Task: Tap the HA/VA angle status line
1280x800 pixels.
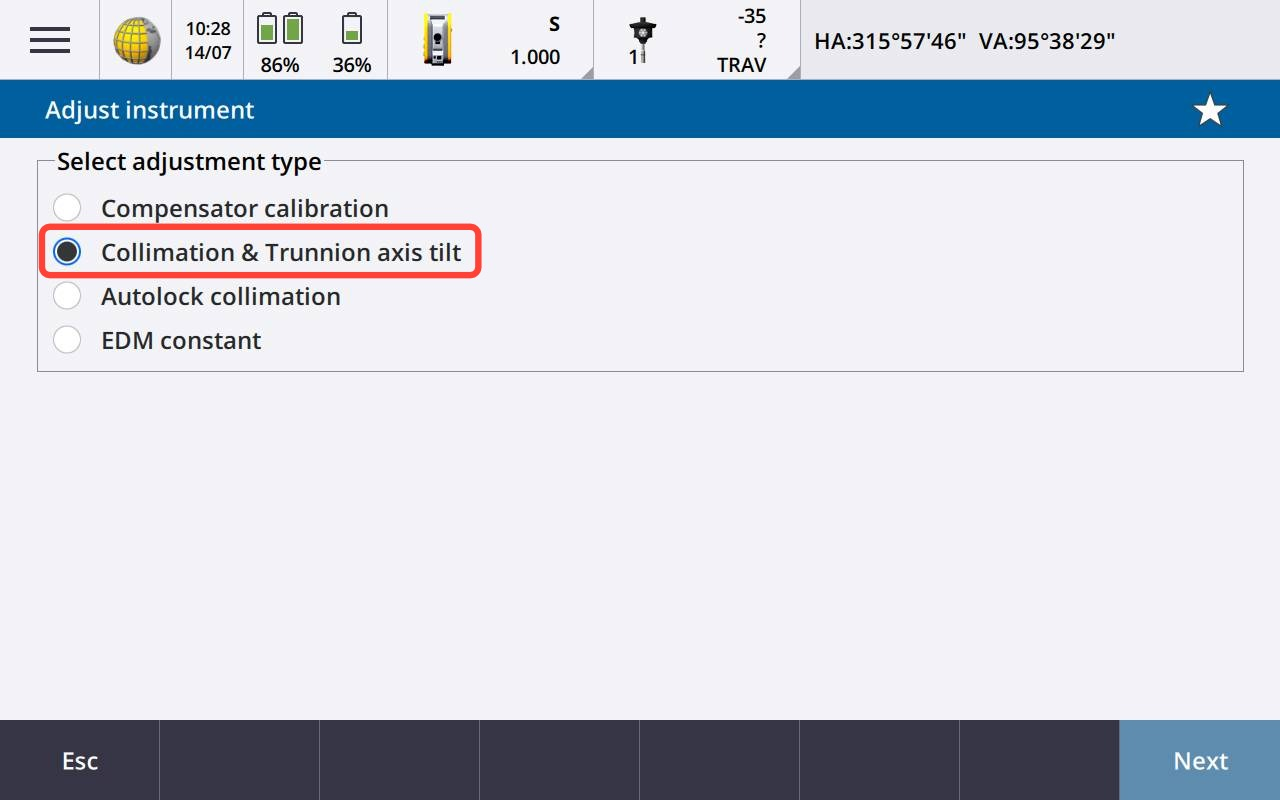Action: tap(964, 41)
